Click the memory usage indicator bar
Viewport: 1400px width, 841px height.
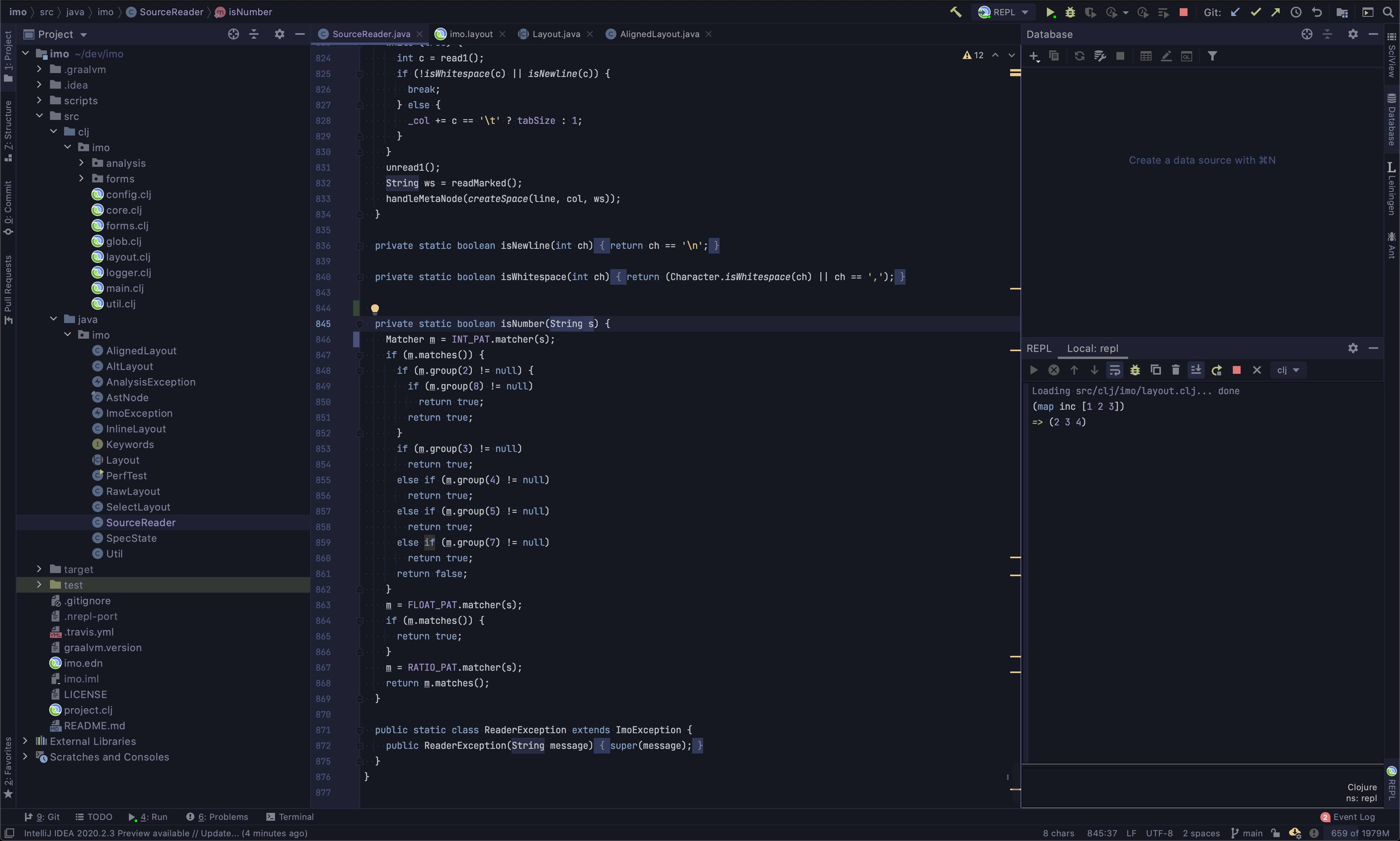1360,833
